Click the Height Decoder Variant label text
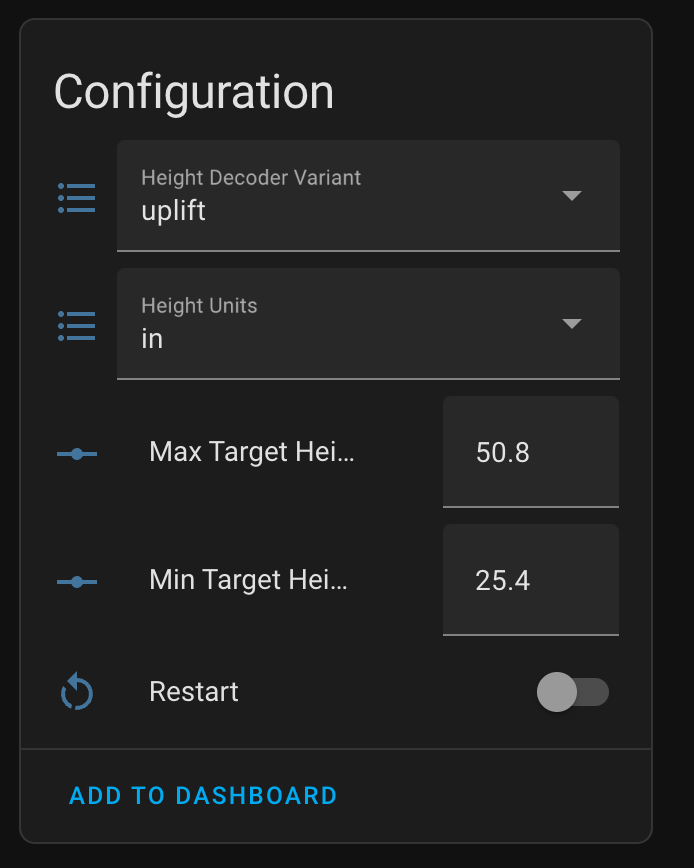Screen dimensions: 694x868 pos(251,178)
